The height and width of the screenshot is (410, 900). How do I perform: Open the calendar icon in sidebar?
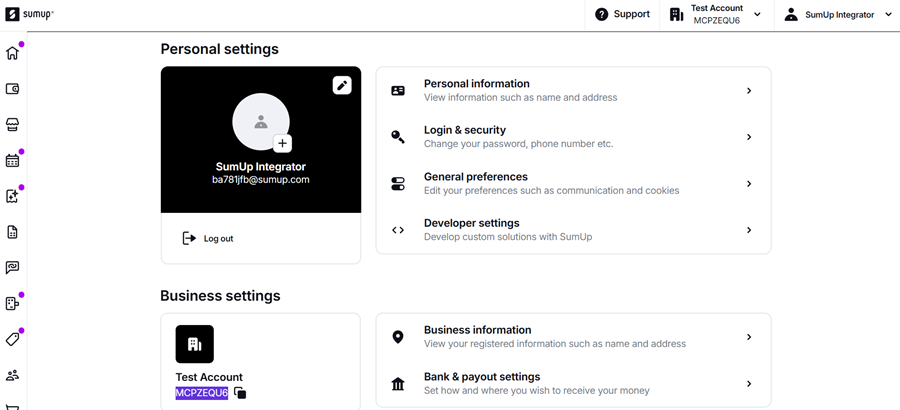(13, 160)
